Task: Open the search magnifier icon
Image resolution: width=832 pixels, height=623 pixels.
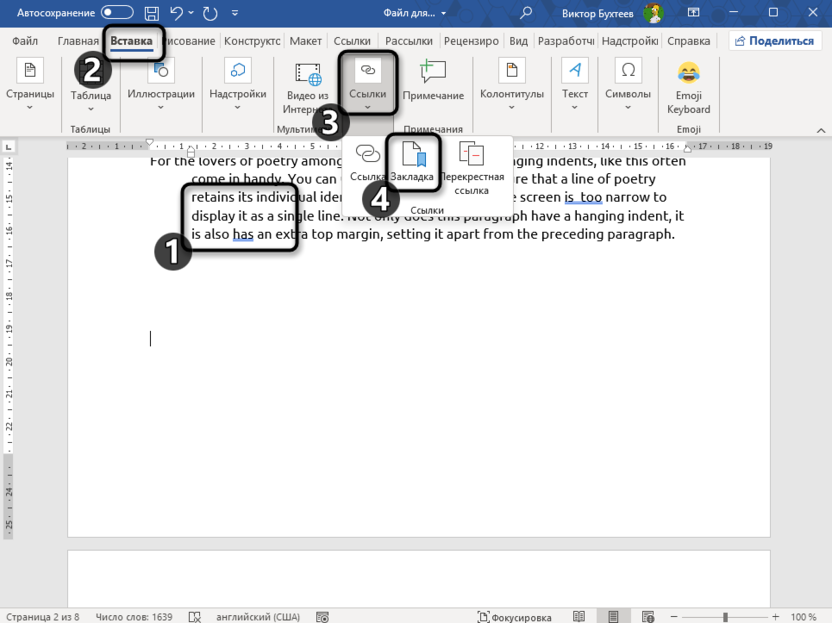Action: [x=526, y=13]
